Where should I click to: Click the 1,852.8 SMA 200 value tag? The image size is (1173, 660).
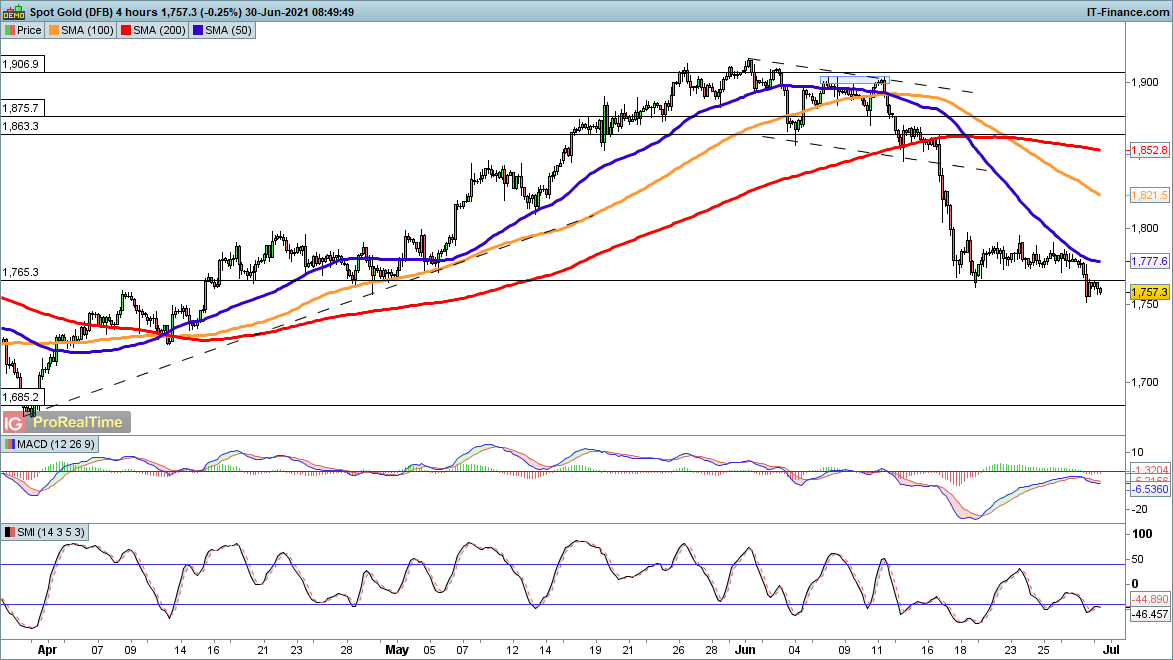[x=1148, y=150]
